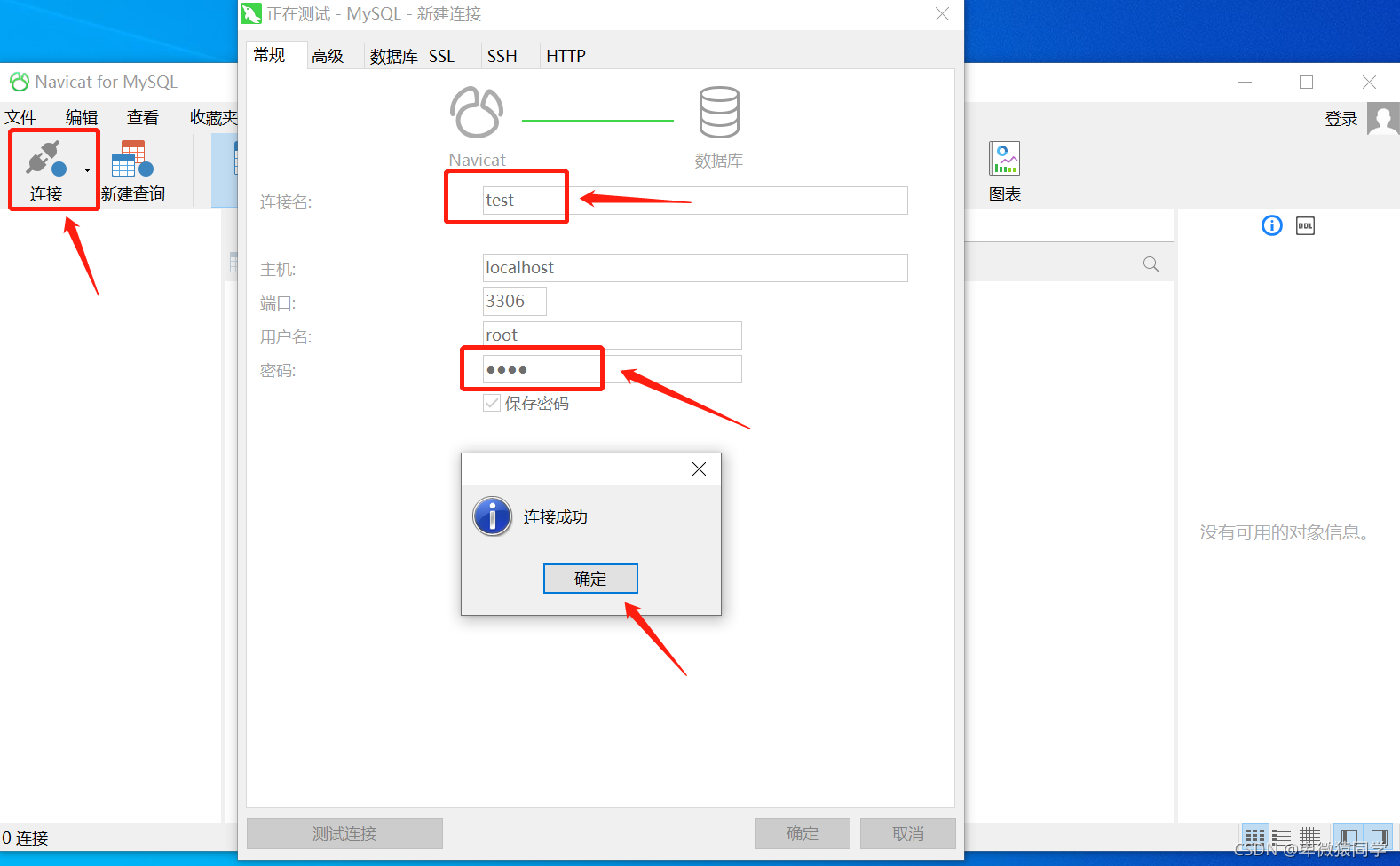Screen dimensions: 1400x866
Task: Open the Chart (图表) toolbar icon
Action: [1004, 159]
